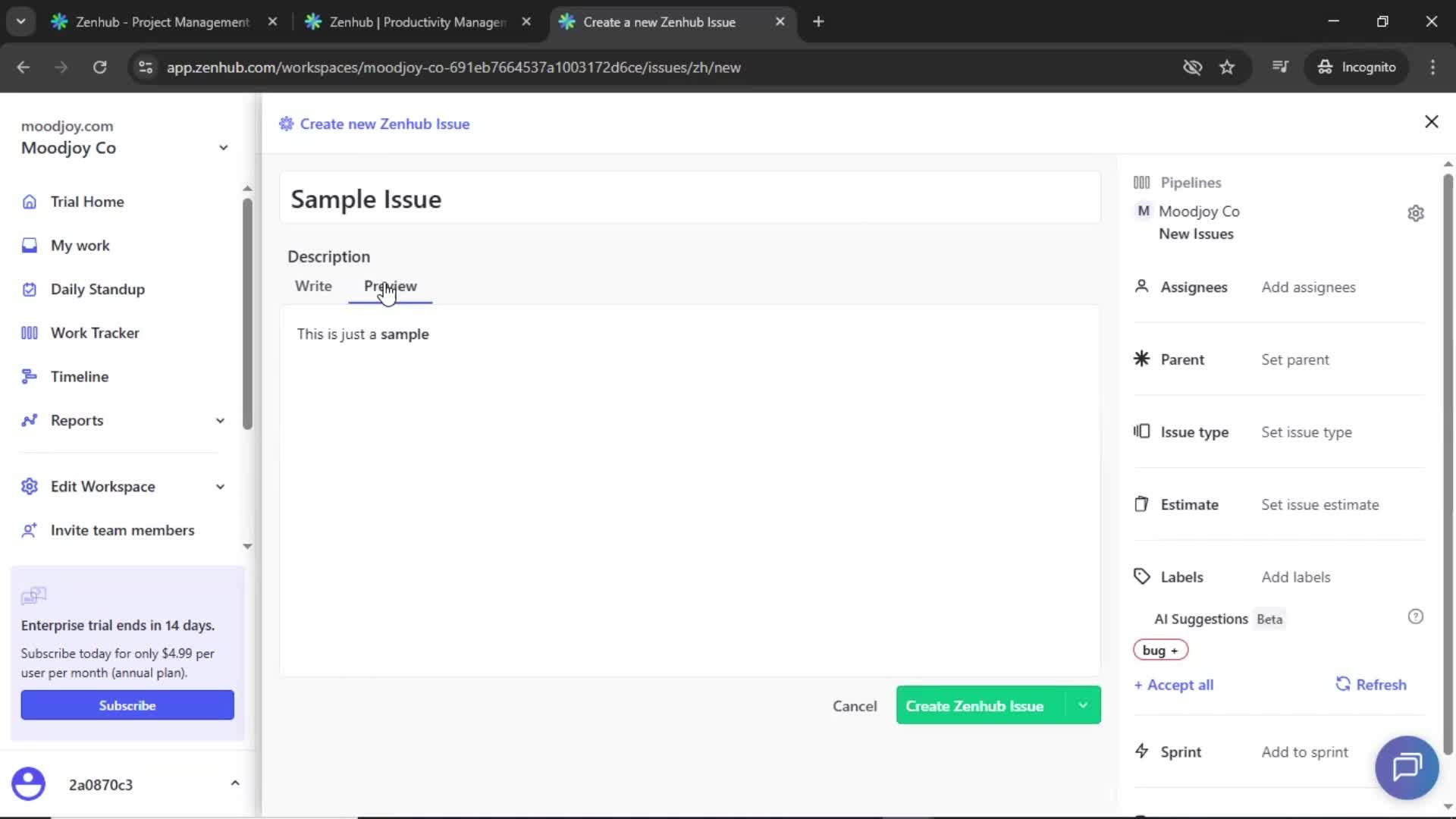Click the Subscribe button
The width and height of the screenshot is (1456, 819).
coord(127,704)
